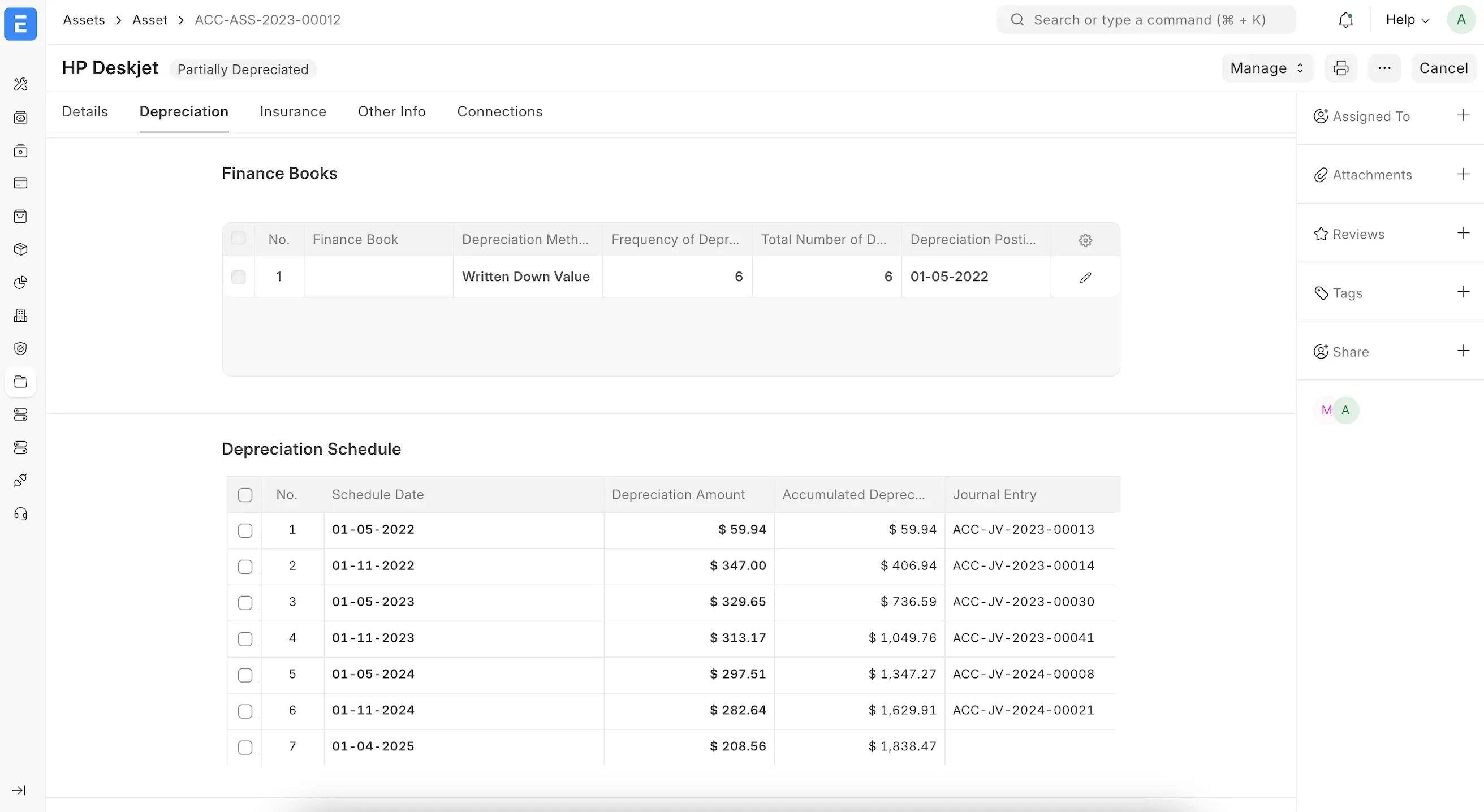The width and height of the screenshot is (1484, 812).
Task: Open the Manage dropdown
Action: click(x=1266, y=67)
